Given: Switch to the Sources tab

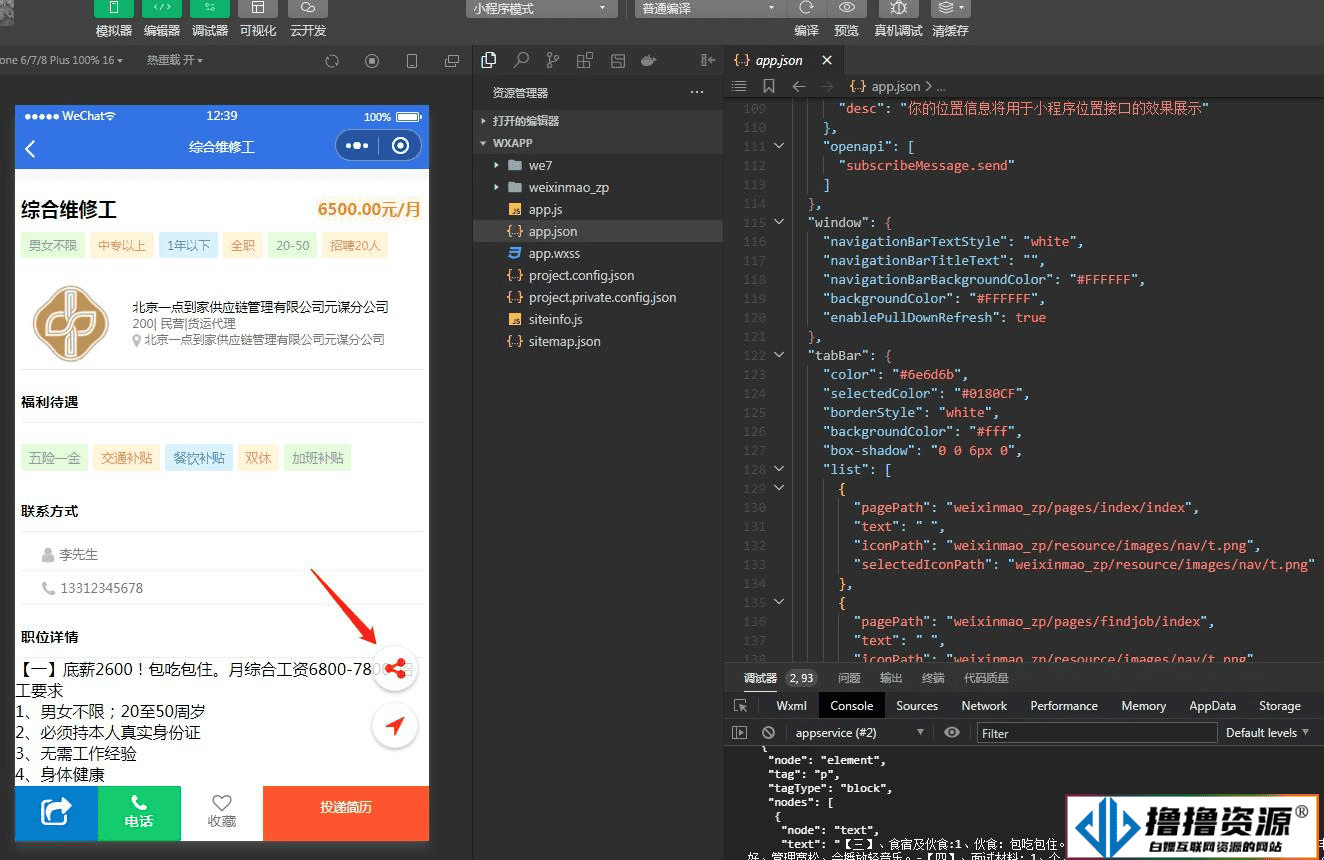Looking at the screenshot, I should [x=917, y=705].
